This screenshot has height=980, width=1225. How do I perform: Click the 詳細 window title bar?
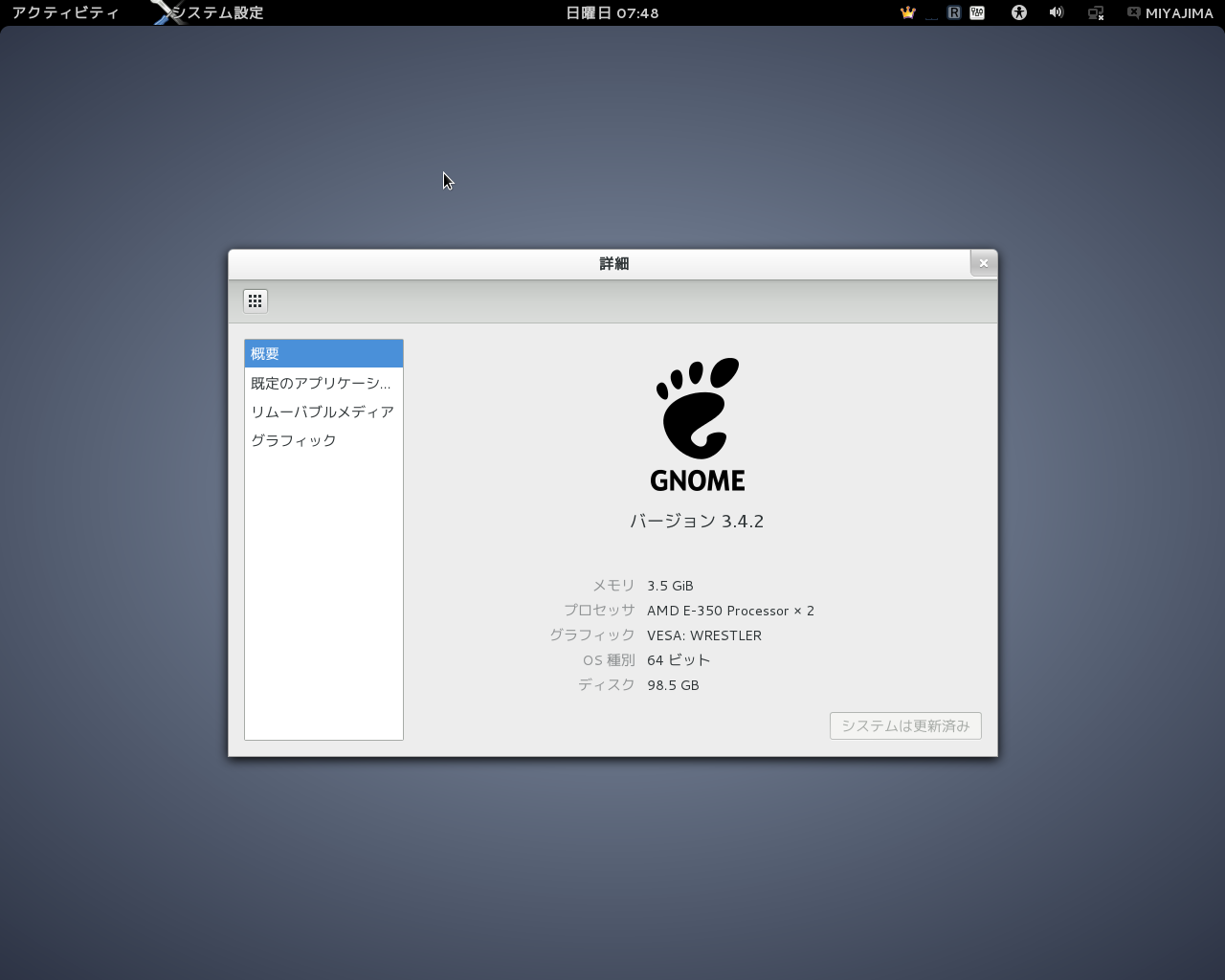612,263
